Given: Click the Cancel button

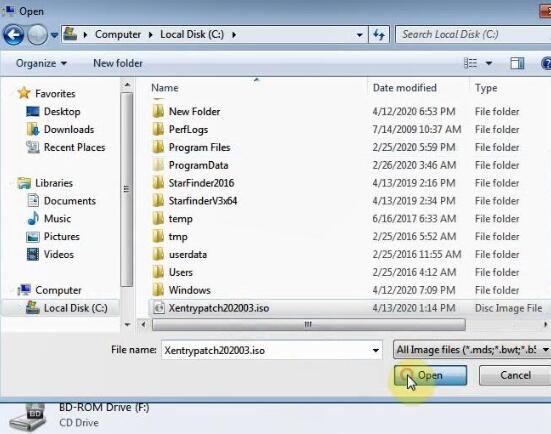Looking at the screenshot, I should pyautogui.click(x=515, y=375).
